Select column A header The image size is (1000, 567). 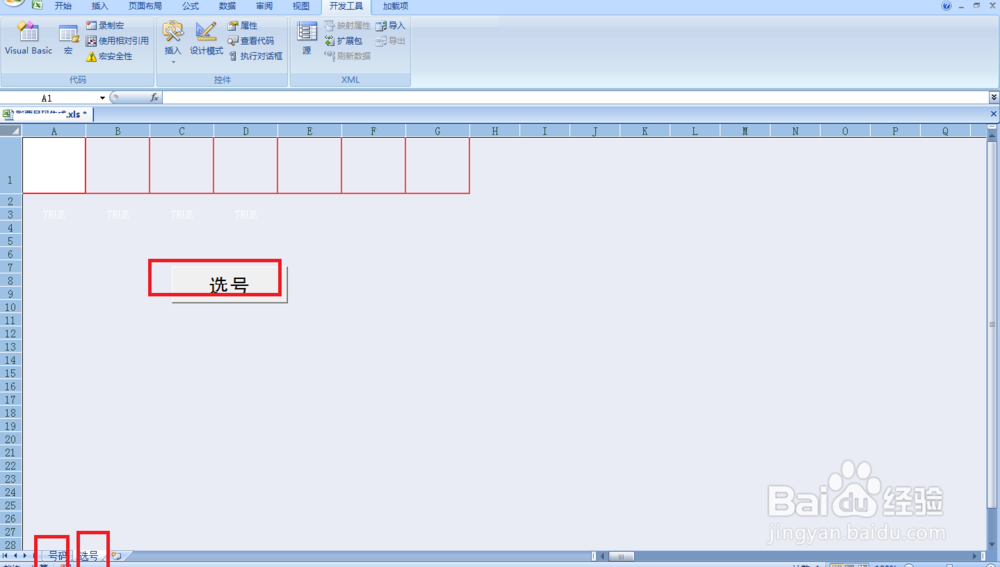(x=54, y=131)
